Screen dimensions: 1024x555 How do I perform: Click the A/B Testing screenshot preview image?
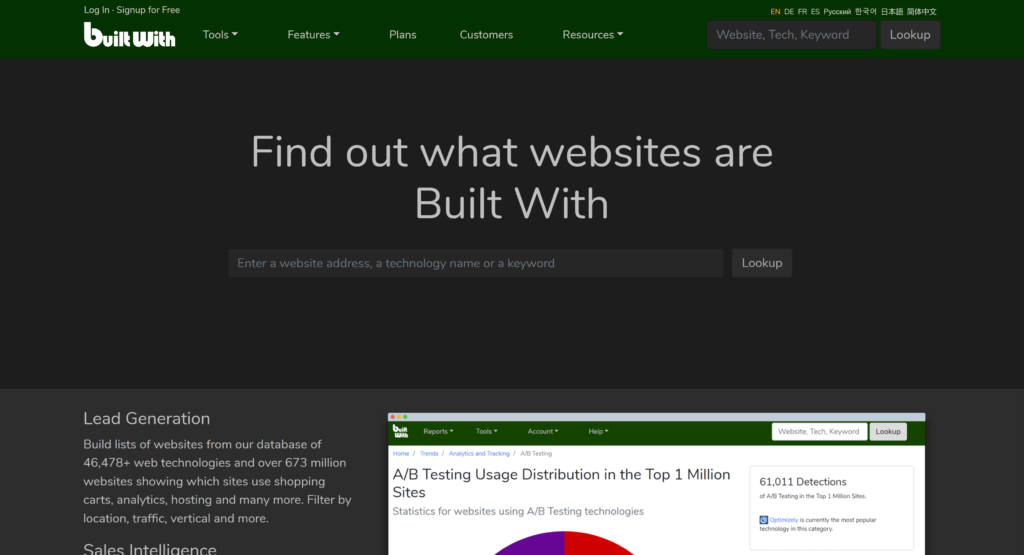coord(656,484)
